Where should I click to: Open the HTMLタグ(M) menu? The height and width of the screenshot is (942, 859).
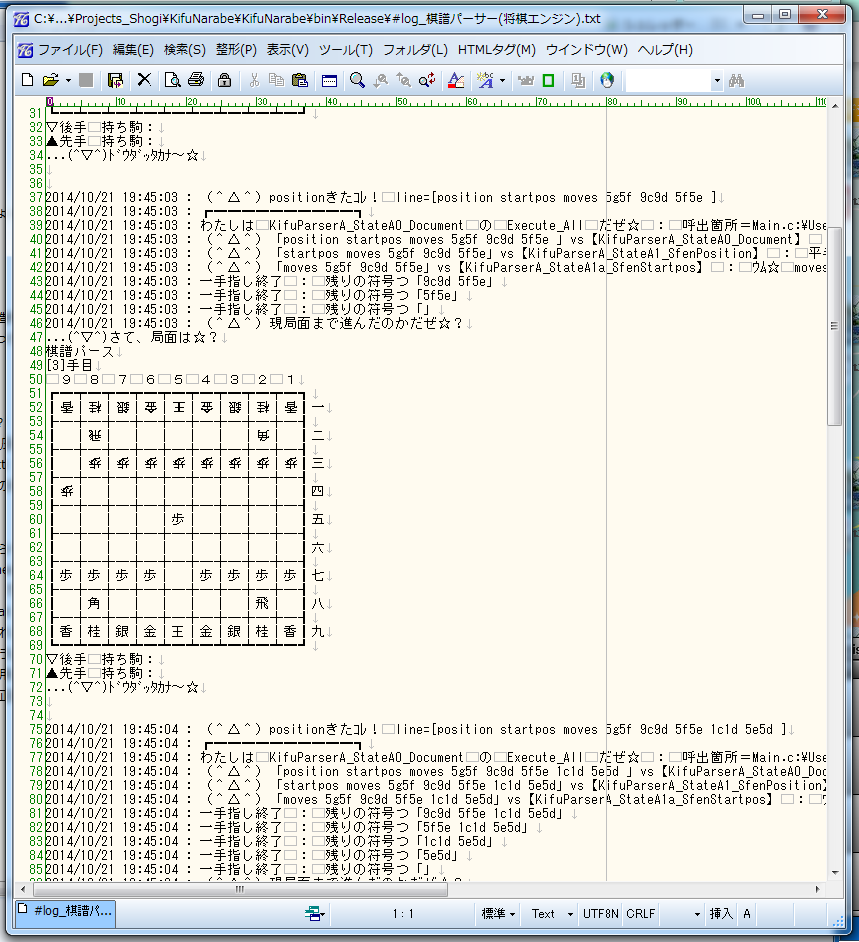pos(497,50)
